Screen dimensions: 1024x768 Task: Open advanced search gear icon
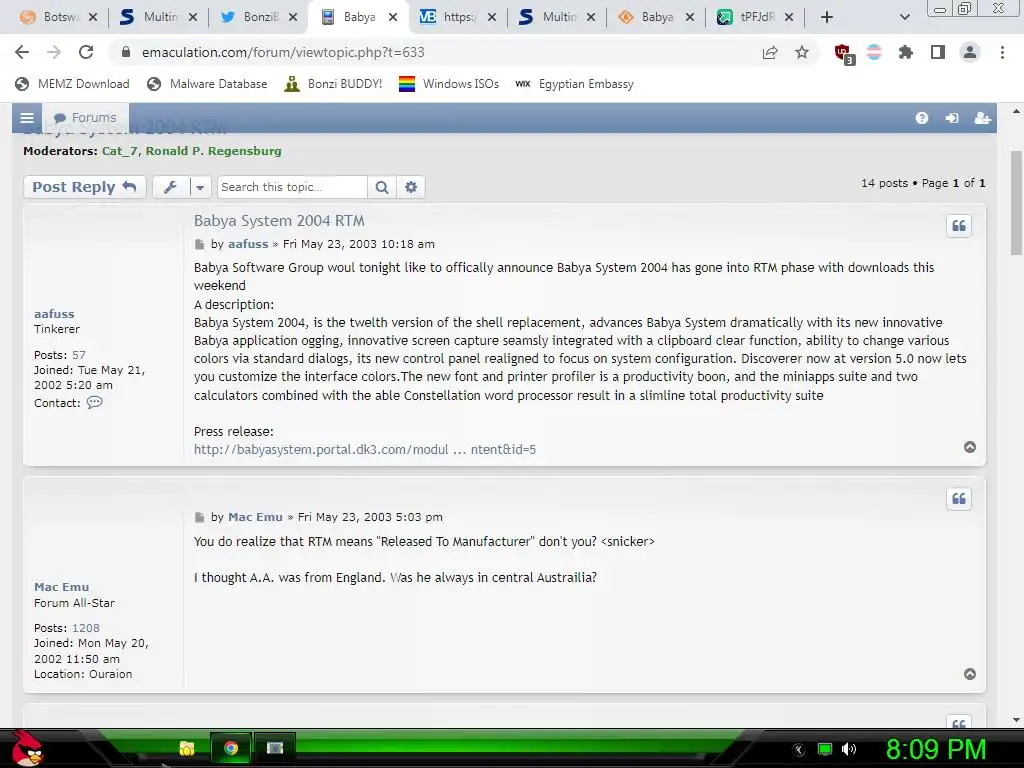411,187
